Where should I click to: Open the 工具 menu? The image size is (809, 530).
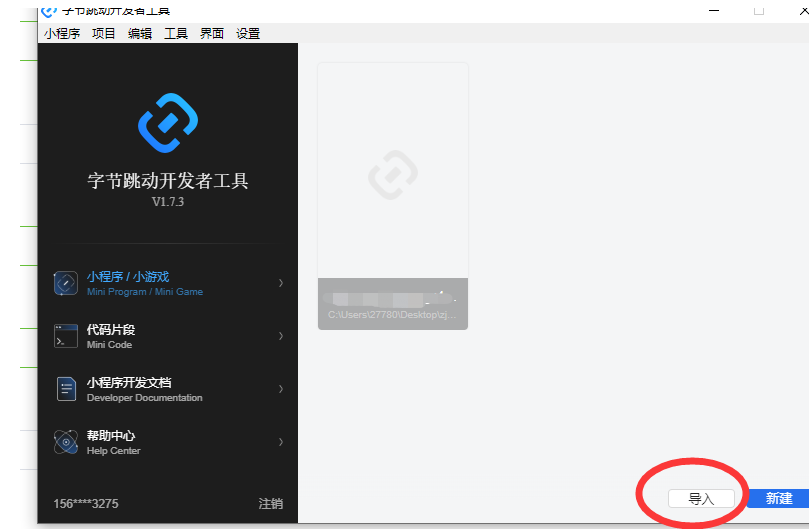176,34
